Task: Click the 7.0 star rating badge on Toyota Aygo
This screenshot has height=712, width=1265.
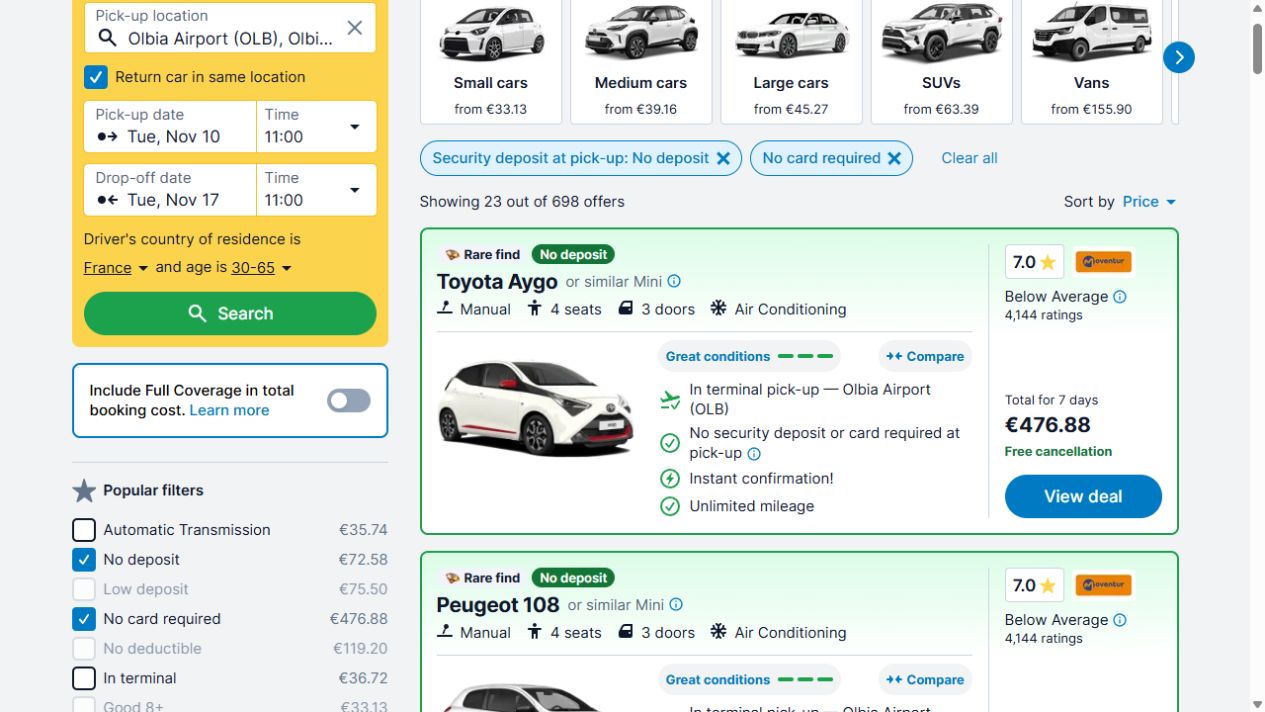Action: 1034,262
